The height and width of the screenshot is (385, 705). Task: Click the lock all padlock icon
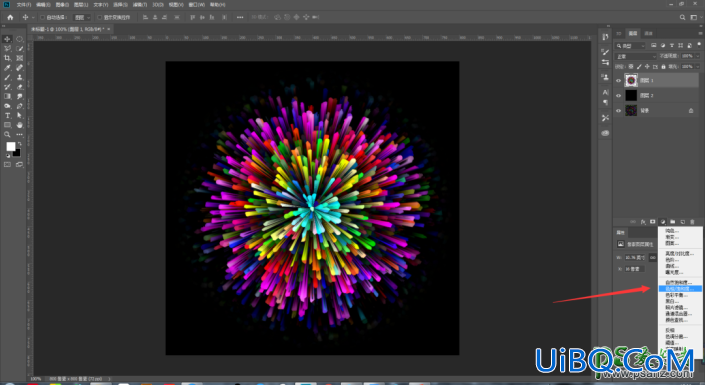click(x=663, y=67)
